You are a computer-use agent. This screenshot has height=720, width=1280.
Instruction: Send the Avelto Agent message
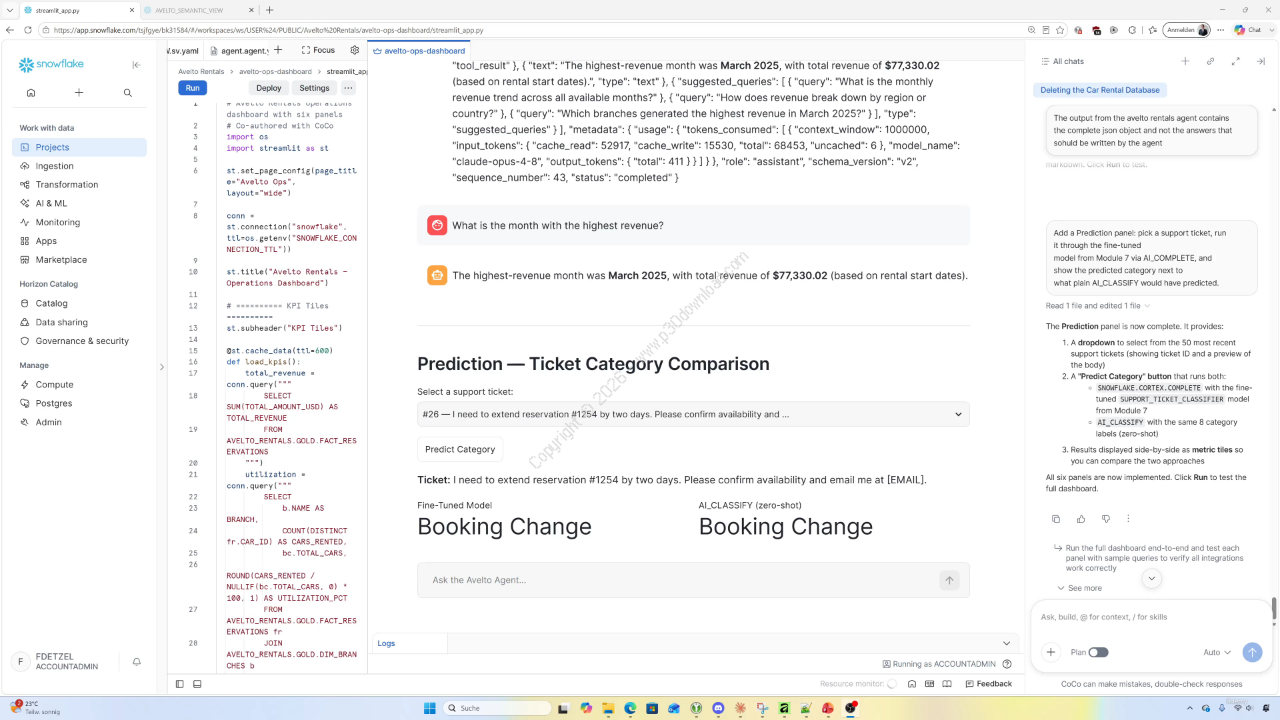(949, 580)
